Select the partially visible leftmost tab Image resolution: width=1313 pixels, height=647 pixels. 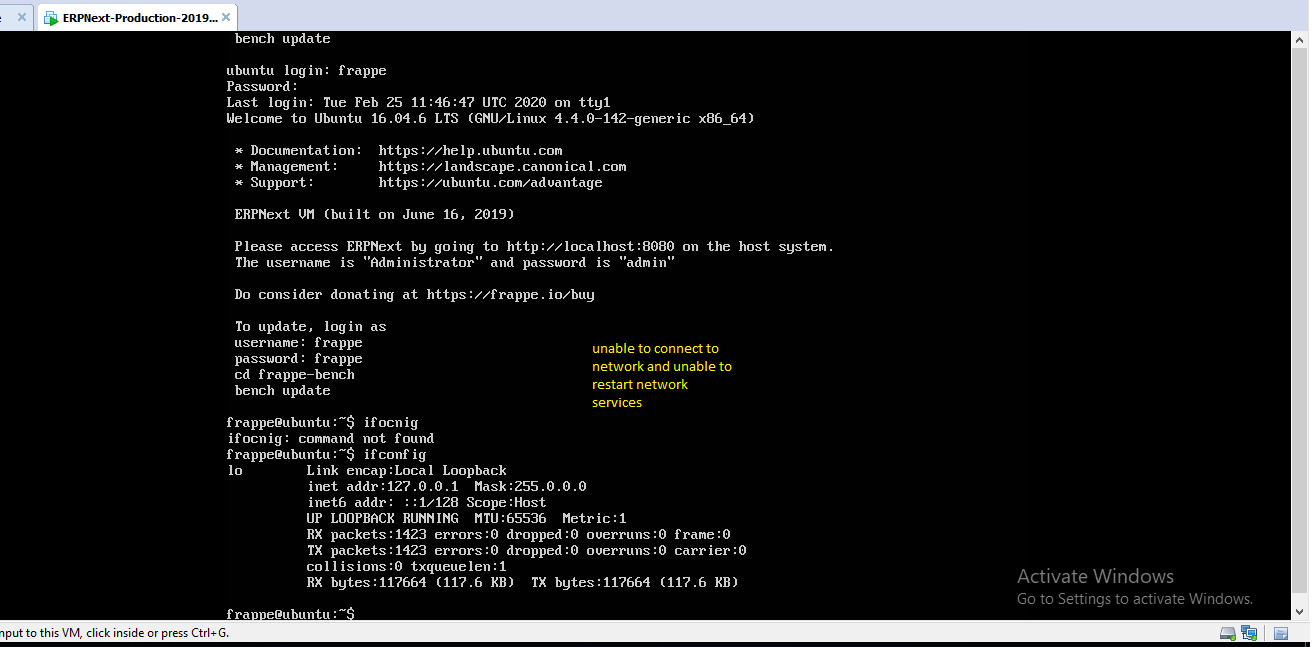tap(8, 17)
